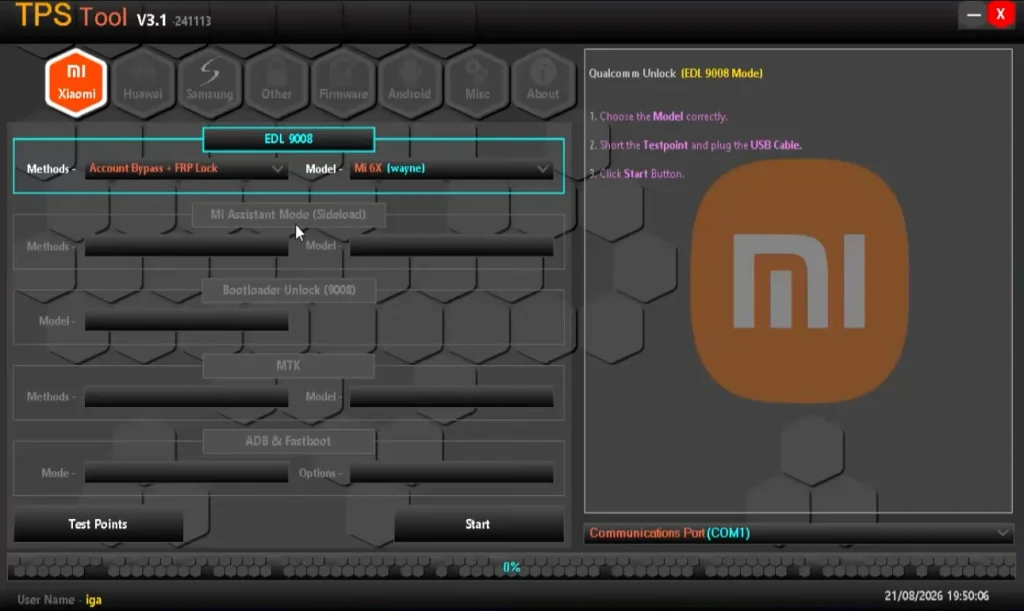Open ADB & Fastboot Mode dropdown
This screenshot has height=611, width=1024.
[187, 473]
